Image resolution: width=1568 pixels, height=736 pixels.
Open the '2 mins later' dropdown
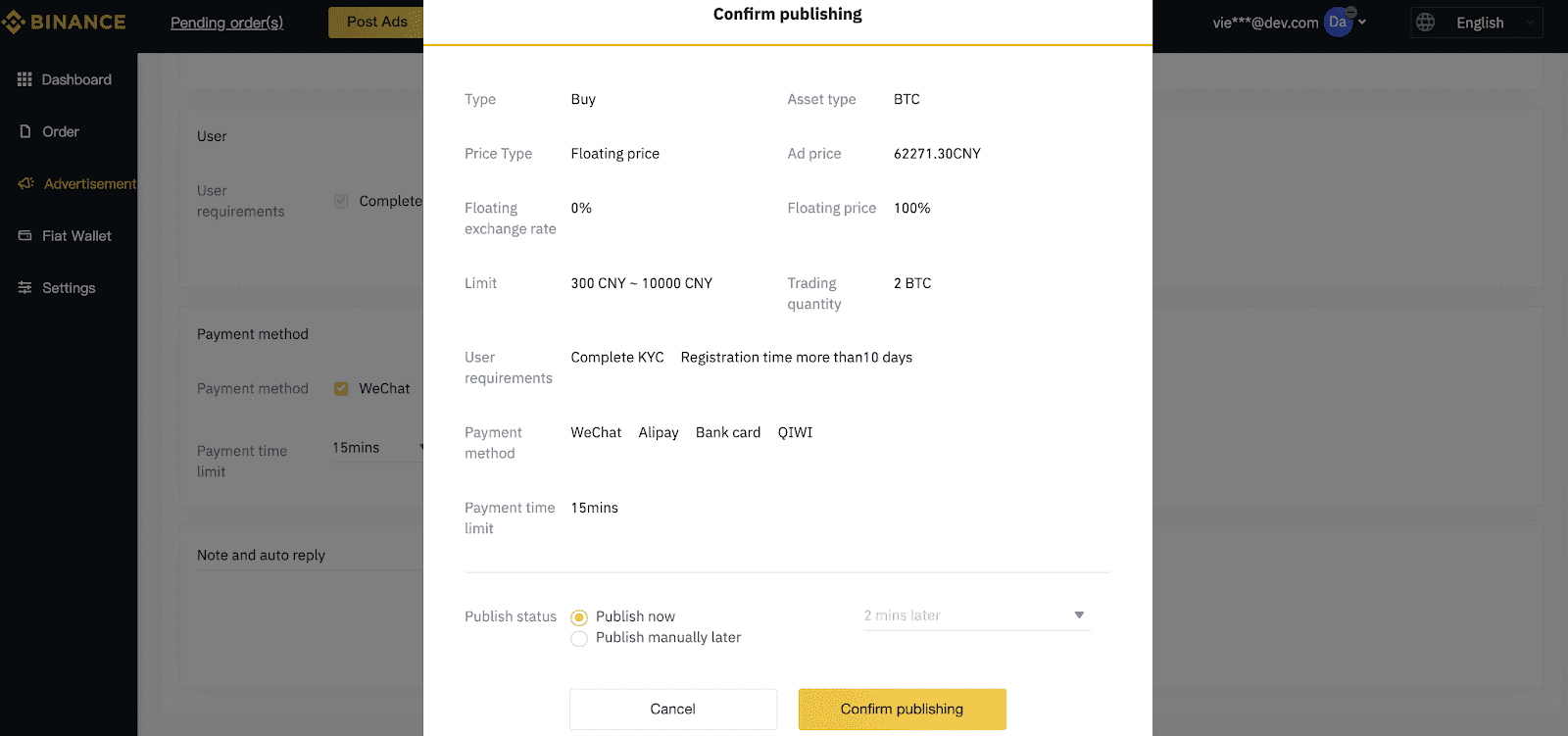tap(976, 615)
